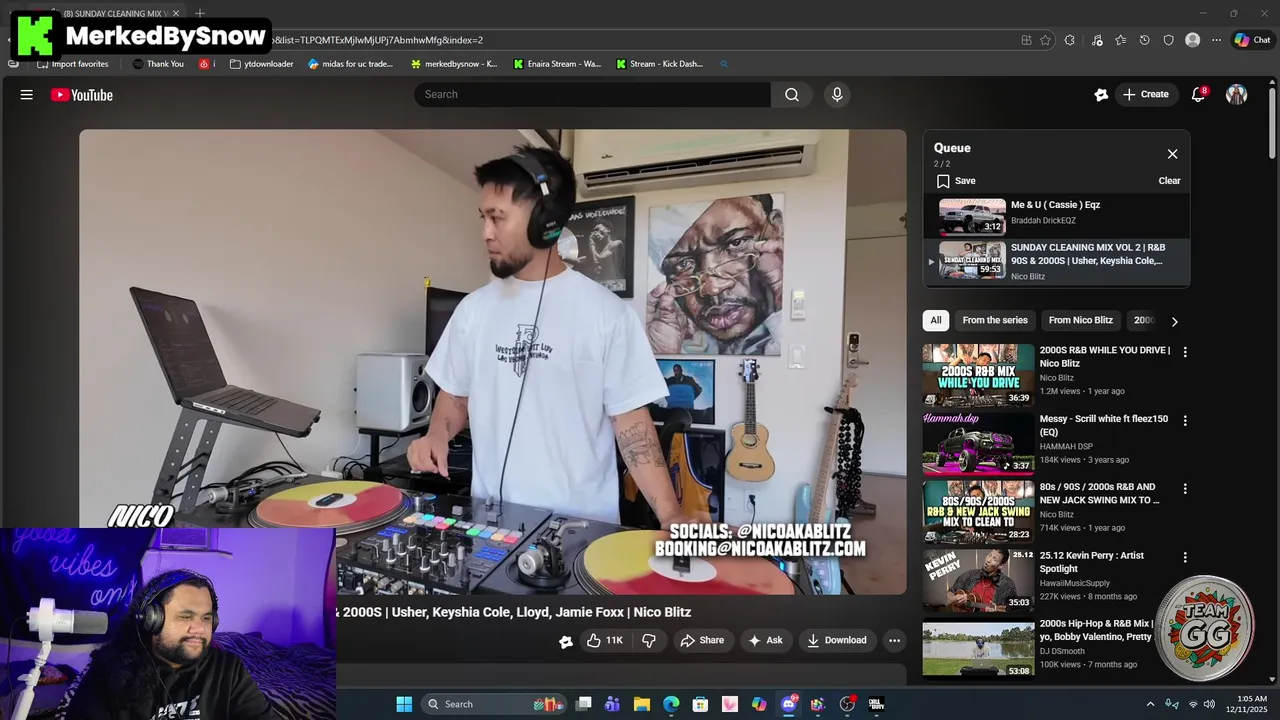This screenshot has width=1280, height=720.
Task: Click Import favorites in bookmarks bar
Action: [72, 64]
